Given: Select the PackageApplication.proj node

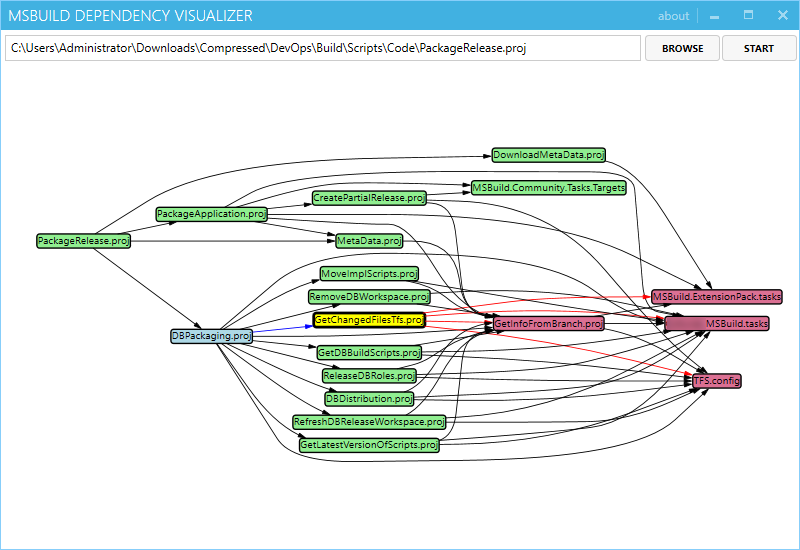Looking at the screenshot, I should [212, 214].
